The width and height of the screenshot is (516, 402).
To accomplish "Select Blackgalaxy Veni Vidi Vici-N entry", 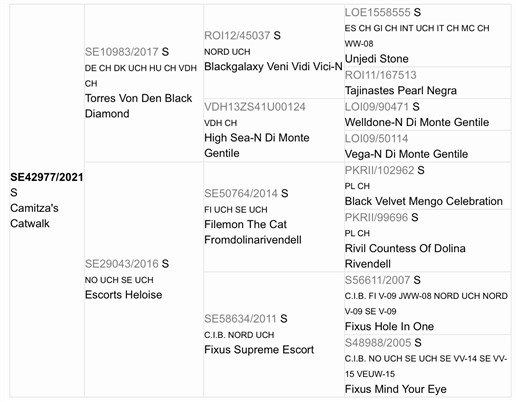I will [273, 66].
